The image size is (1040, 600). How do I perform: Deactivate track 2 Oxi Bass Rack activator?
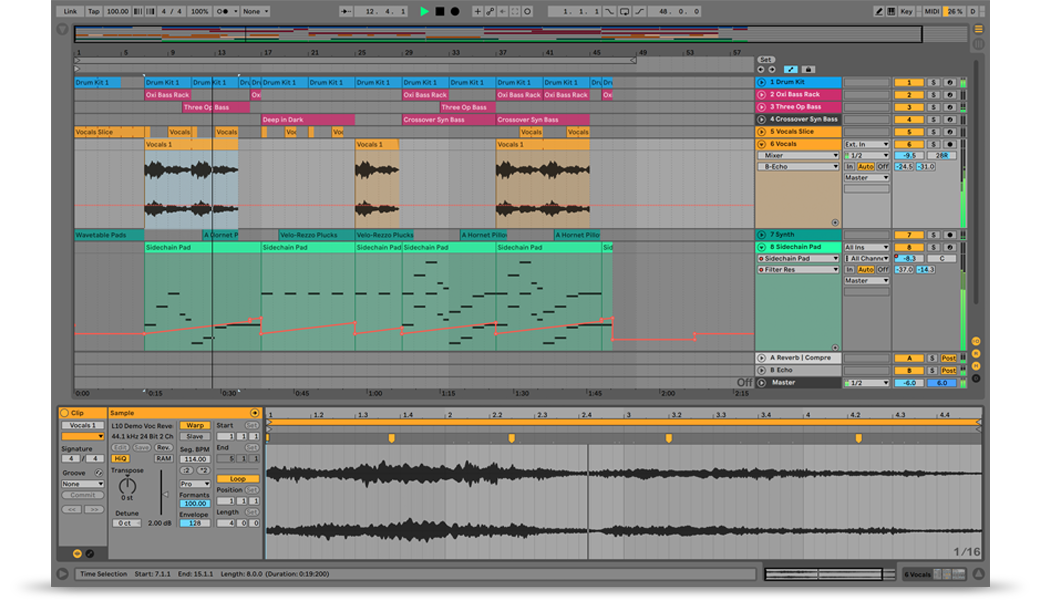(x=909, y=95)
